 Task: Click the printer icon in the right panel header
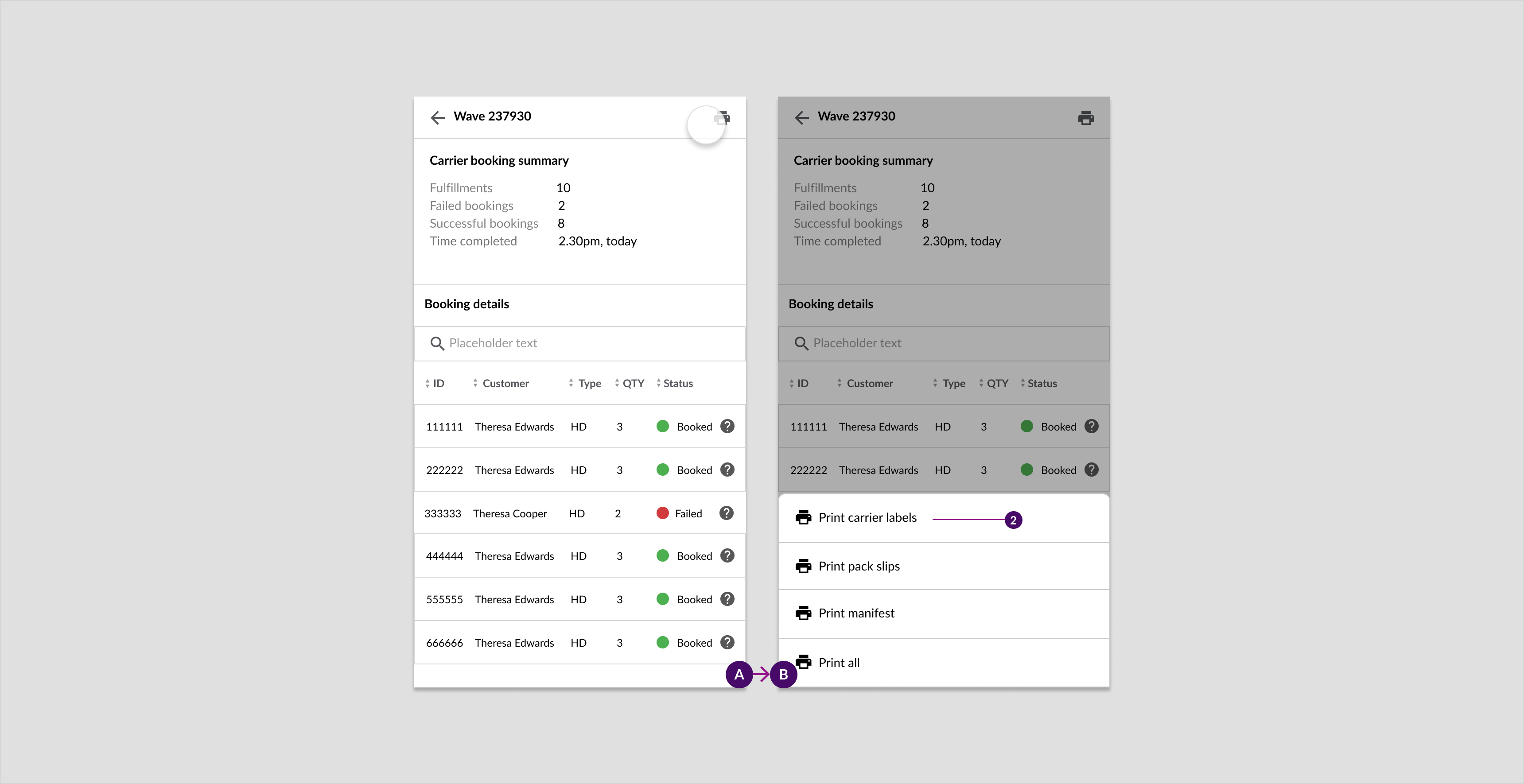click(x=1085, y=118)
